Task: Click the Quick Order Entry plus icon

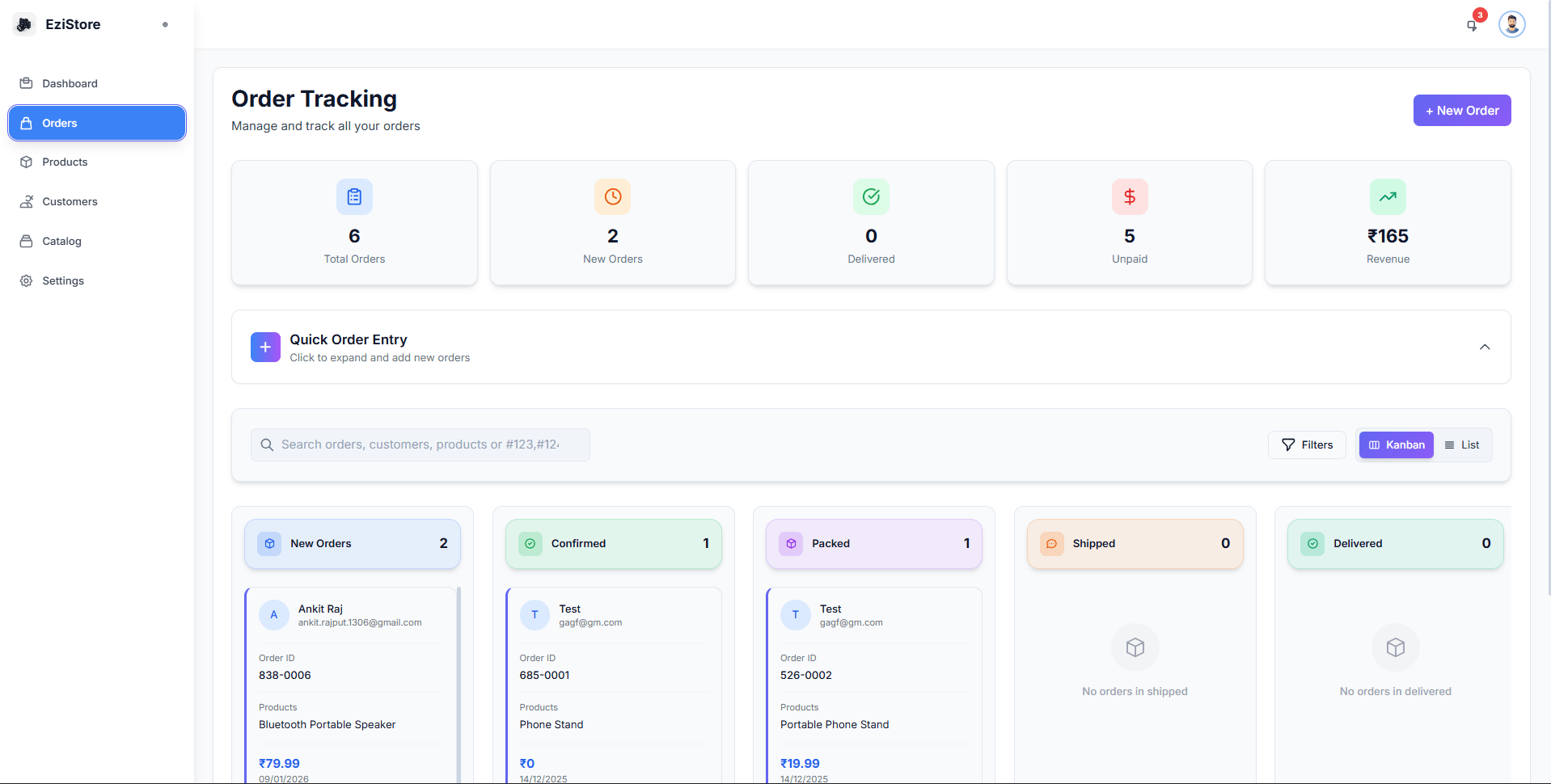Action: coord(265,347)
